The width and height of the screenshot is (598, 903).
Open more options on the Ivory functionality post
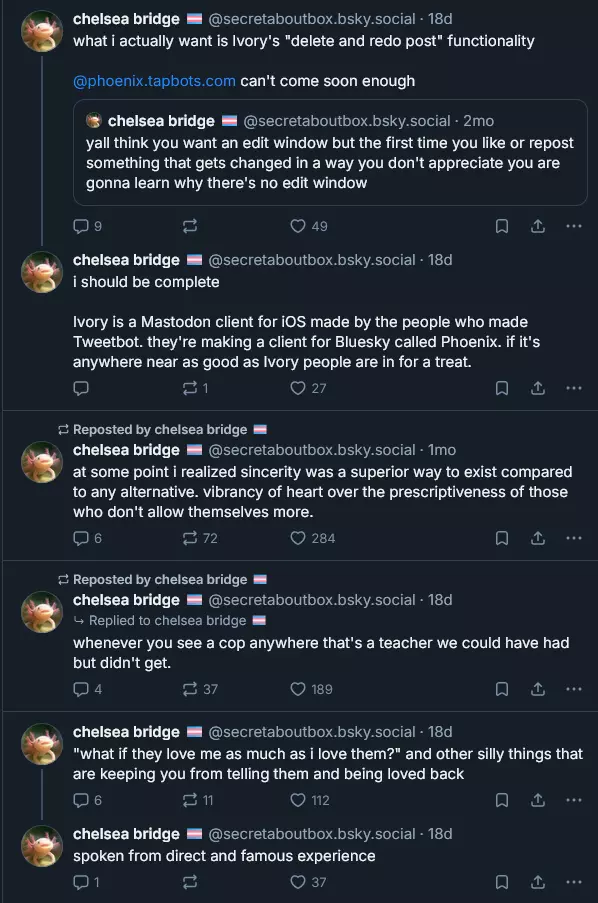574,226
